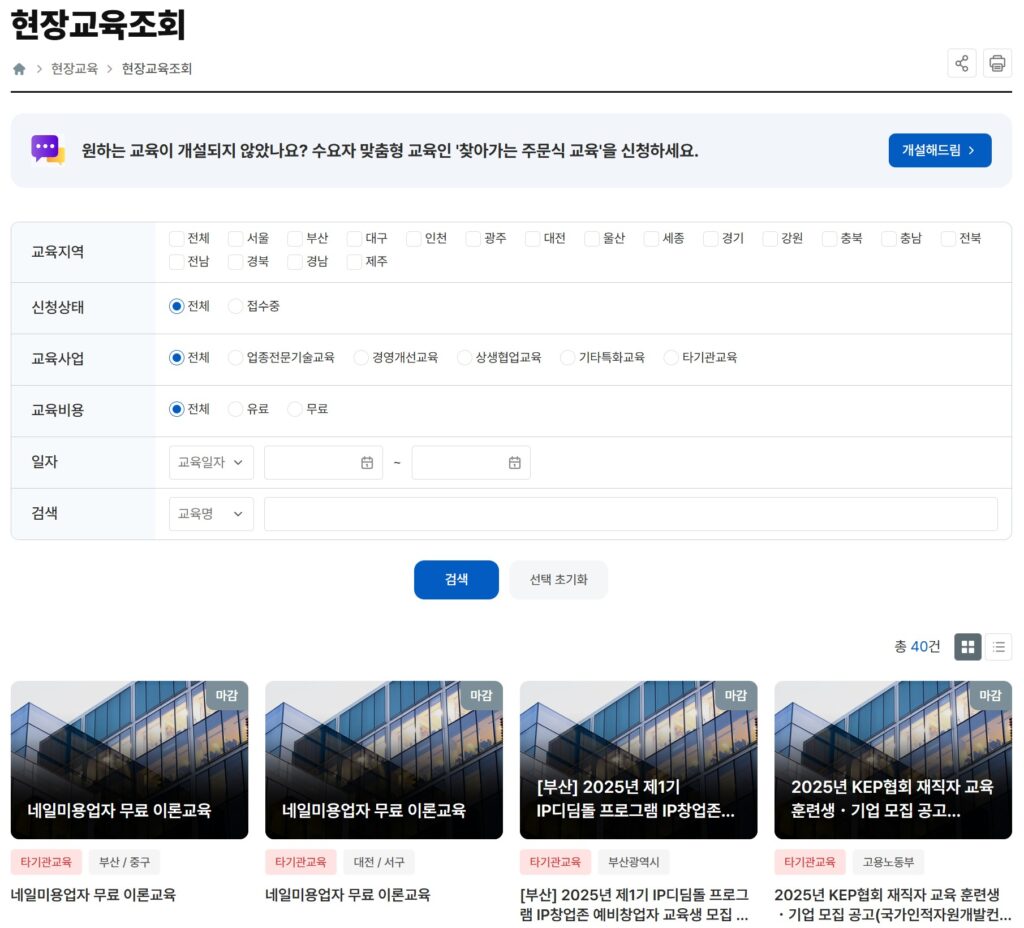Open the 부산 / 중구 네일미용업자 card thumbnail
The width and height of the screenshot is (1024, 928).
point(129,760)
